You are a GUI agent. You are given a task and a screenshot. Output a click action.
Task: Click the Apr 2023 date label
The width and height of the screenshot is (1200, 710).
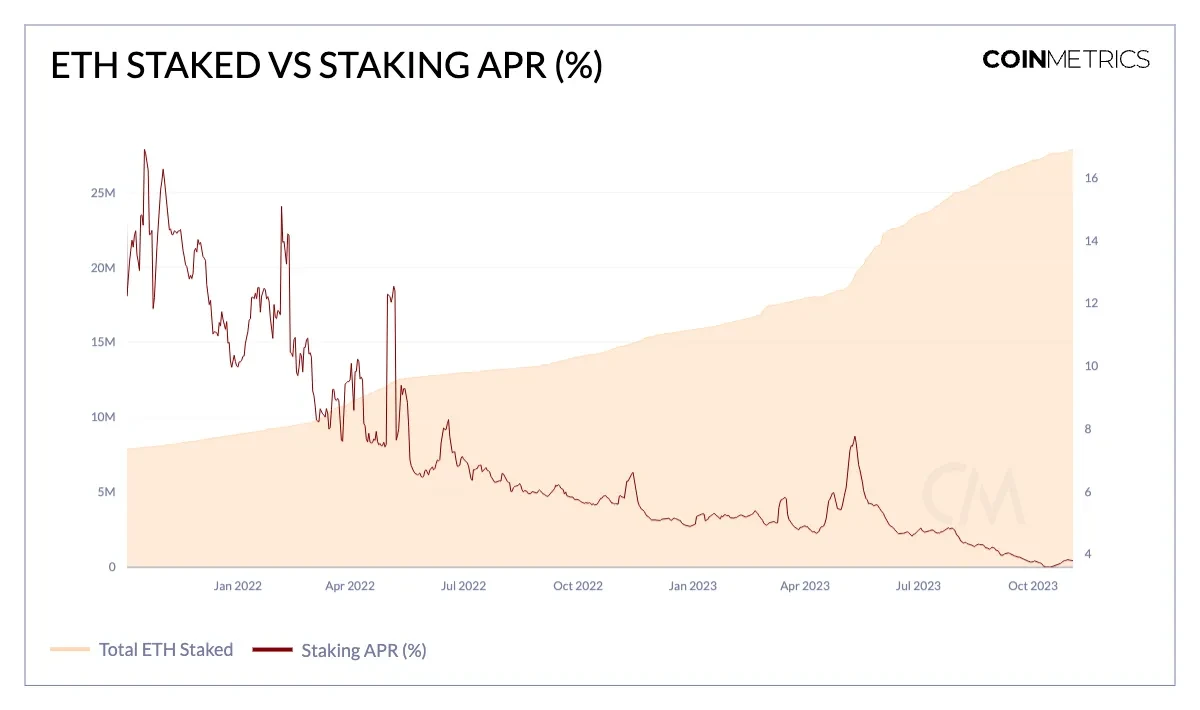pyautogui.click(x=804, y=586)
